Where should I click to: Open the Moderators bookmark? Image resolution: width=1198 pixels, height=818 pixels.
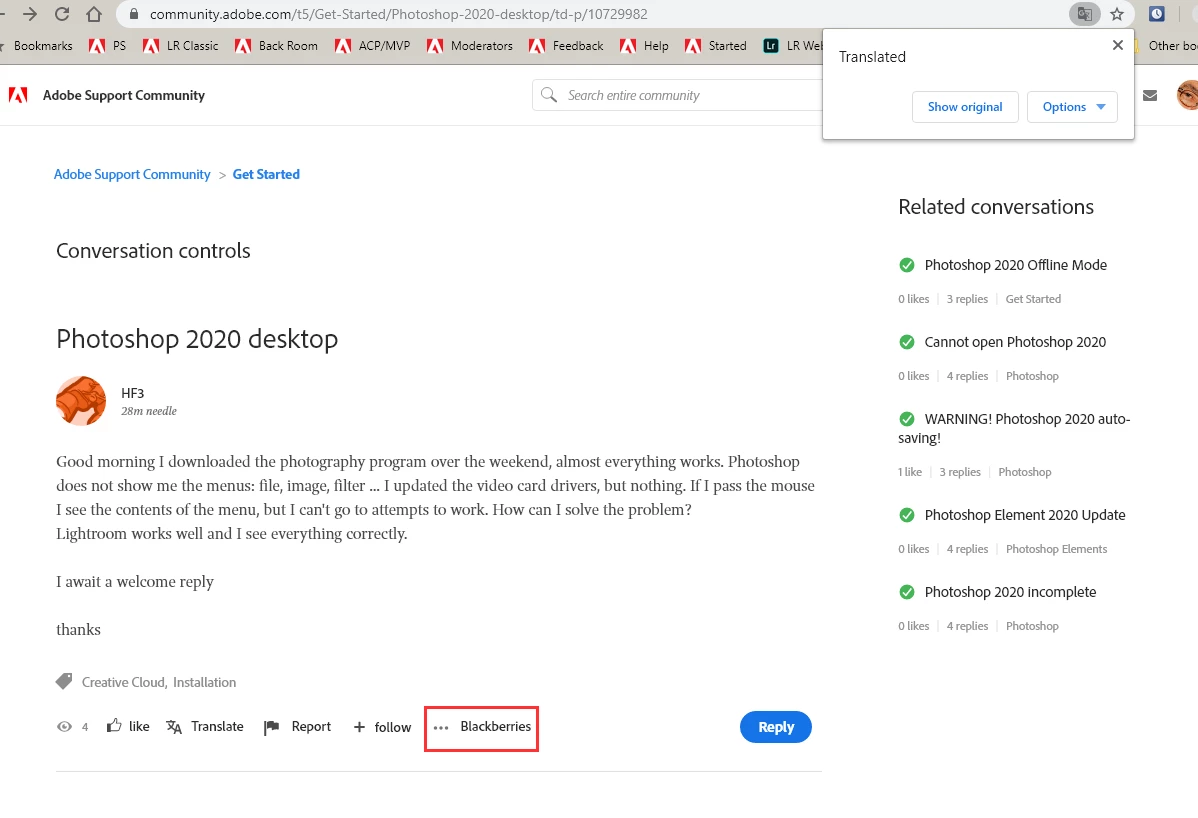(469, 46)
